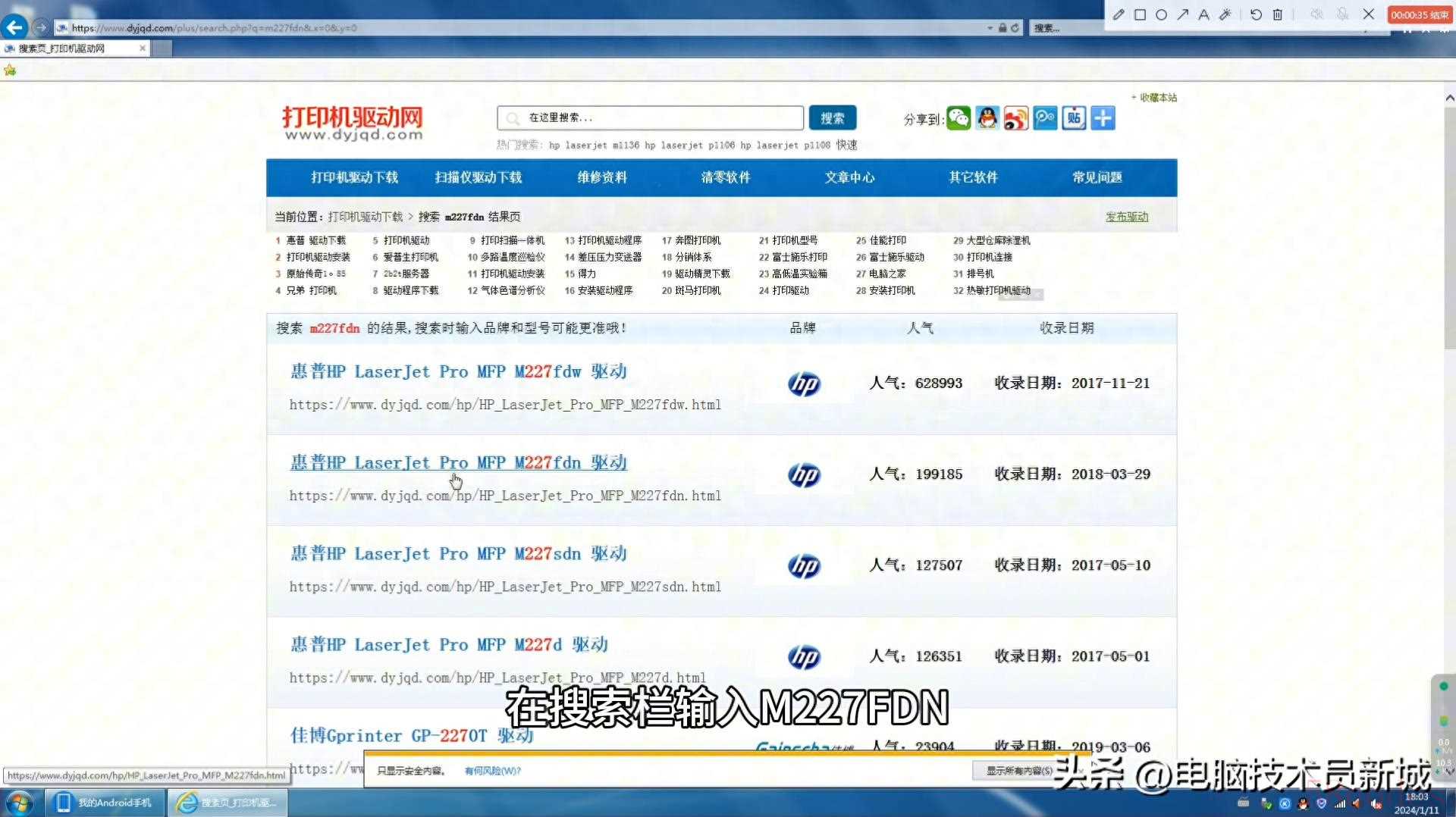The image size is (1456, 817).
Task: Click hot tag 打印机连接
Action: tap(990, 257)
